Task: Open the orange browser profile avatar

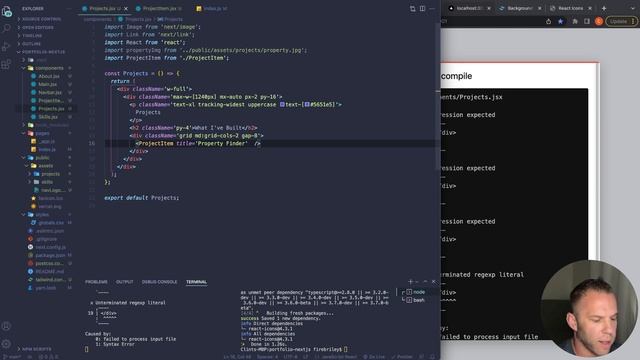Action: click(x=599, y=21)
